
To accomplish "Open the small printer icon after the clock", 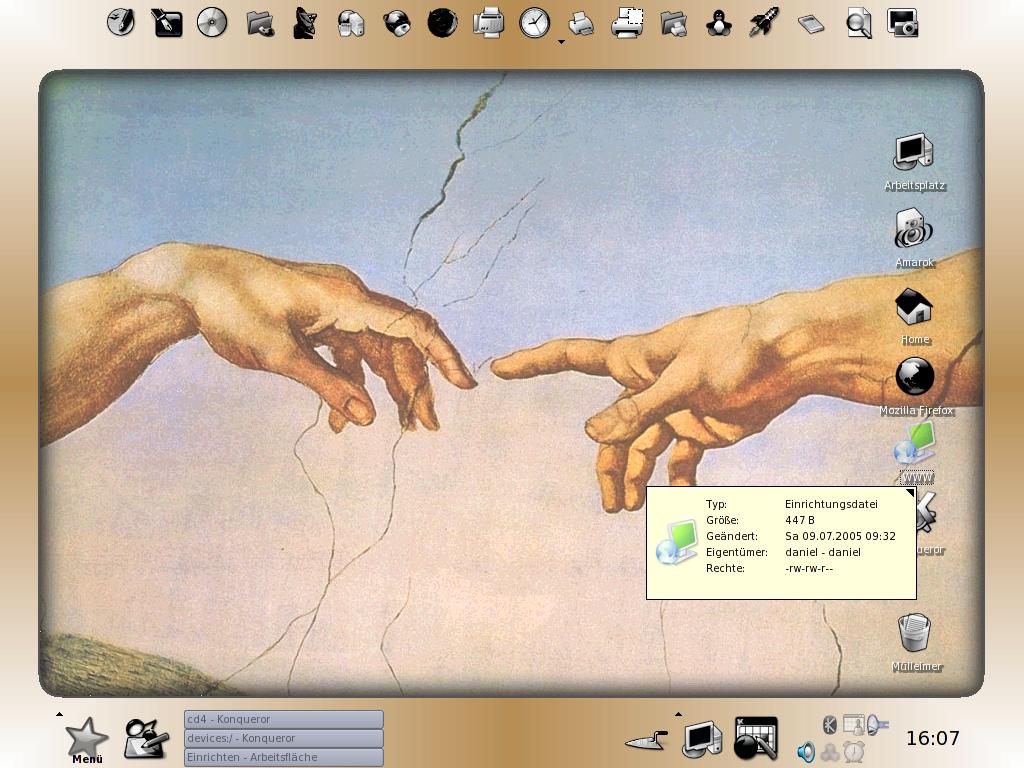I will [581, 25].
